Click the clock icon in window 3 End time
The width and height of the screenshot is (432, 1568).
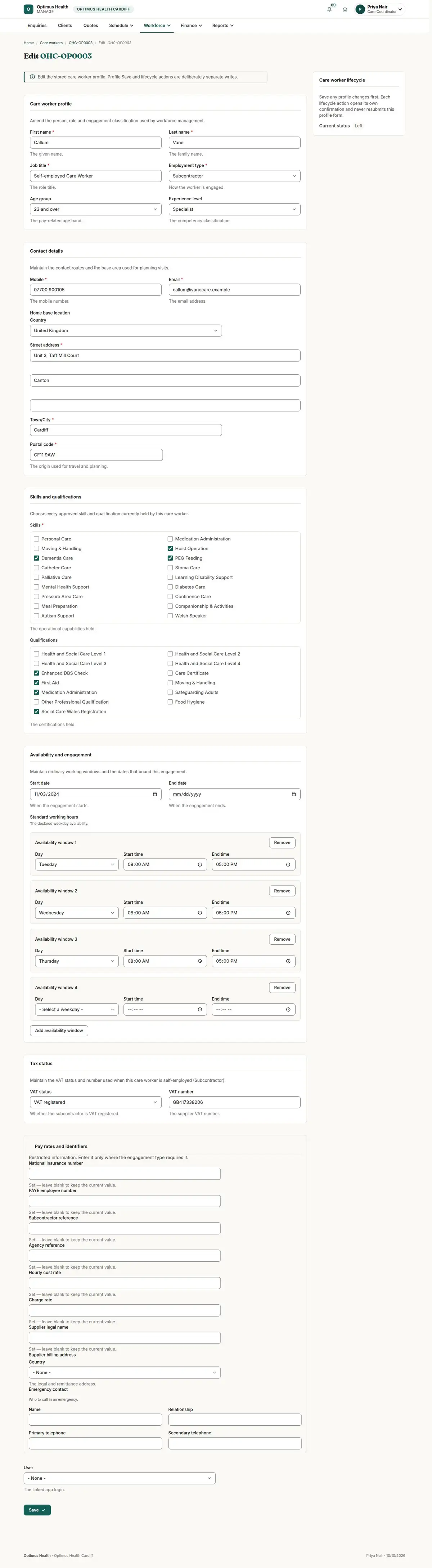[288, 961]
